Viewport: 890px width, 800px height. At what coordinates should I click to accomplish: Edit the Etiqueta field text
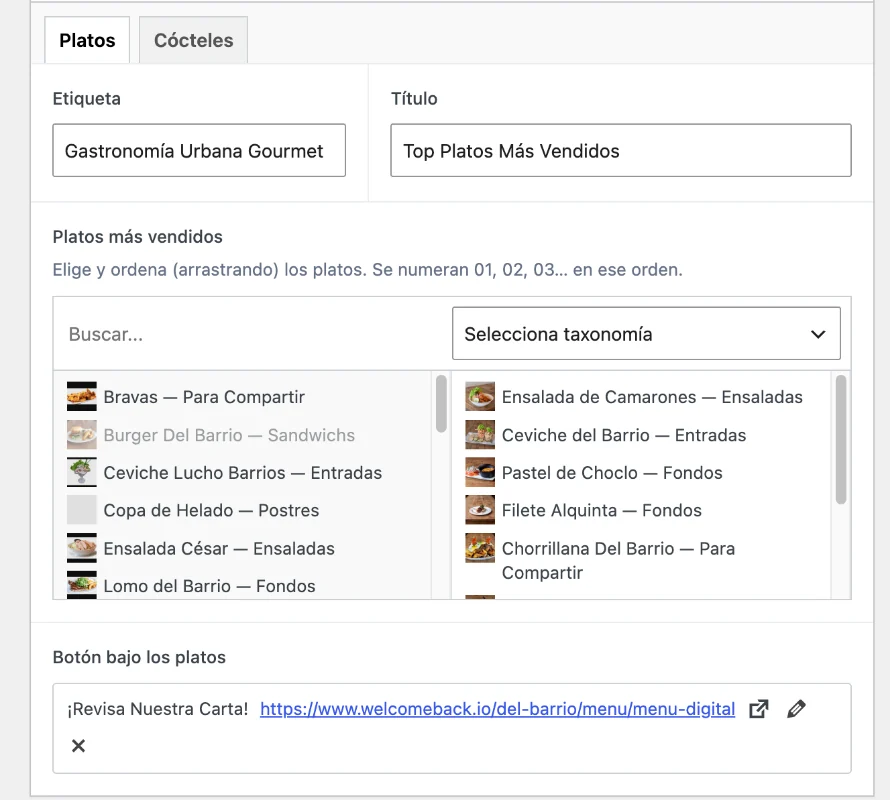pos(199,150)
